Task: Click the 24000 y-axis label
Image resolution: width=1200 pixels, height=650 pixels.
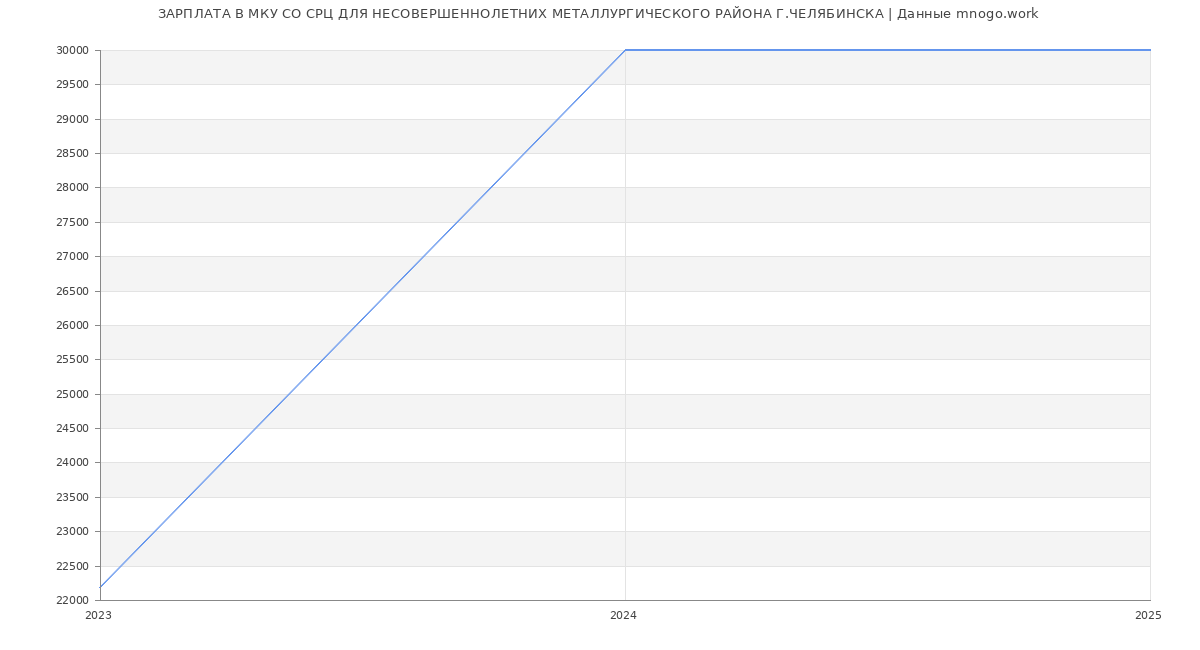Action: click(72, 463)
